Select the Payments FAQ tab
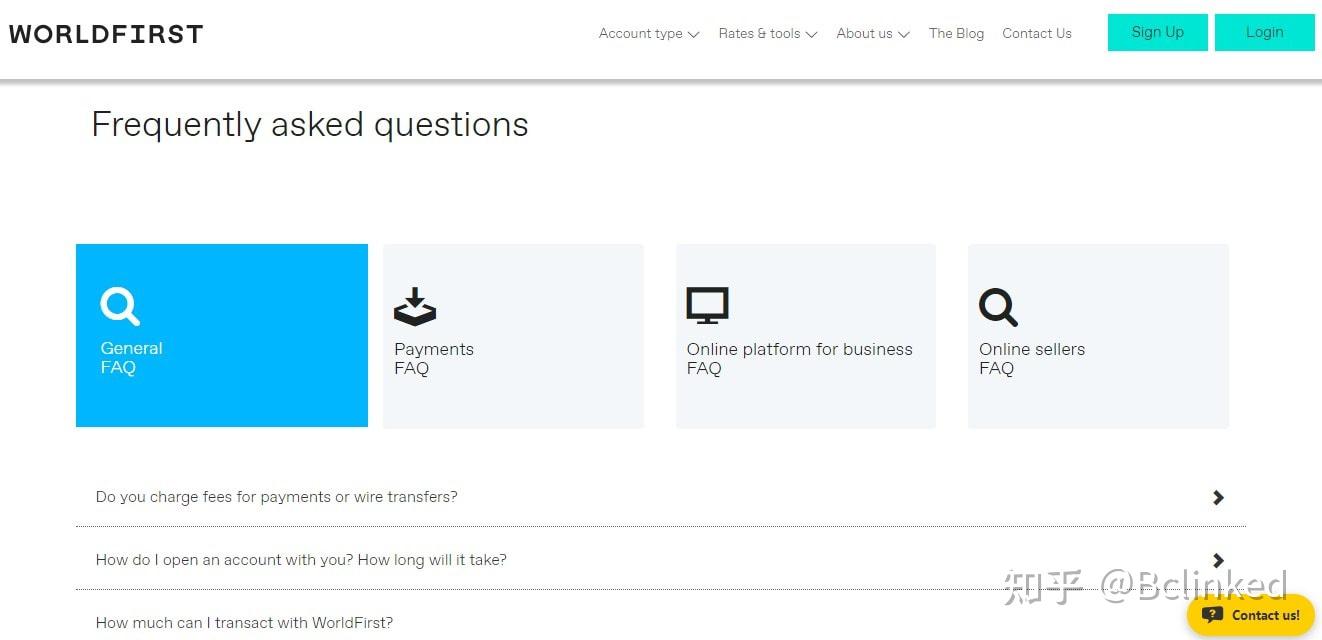1322x640 pixels. 513,336
